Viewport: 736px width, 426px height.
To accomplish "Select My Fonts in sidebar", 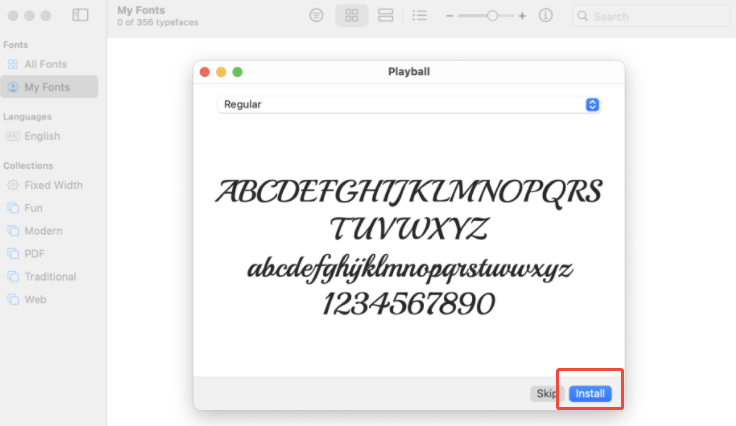I will 49,87.
